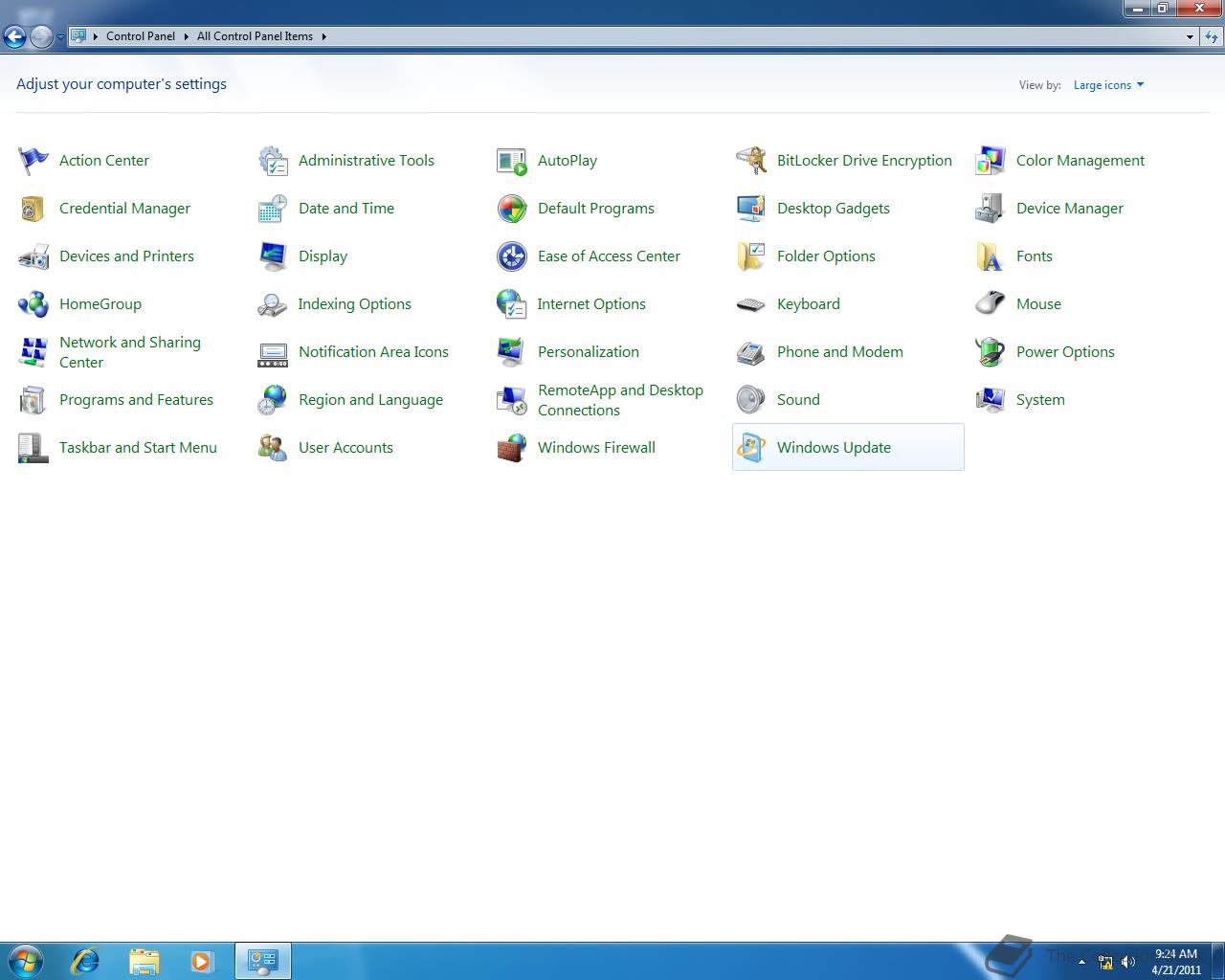This screenshot has height=980, width=1225.
Task: Open the HomeGroup spheres icon
Action: click(33, 304)
